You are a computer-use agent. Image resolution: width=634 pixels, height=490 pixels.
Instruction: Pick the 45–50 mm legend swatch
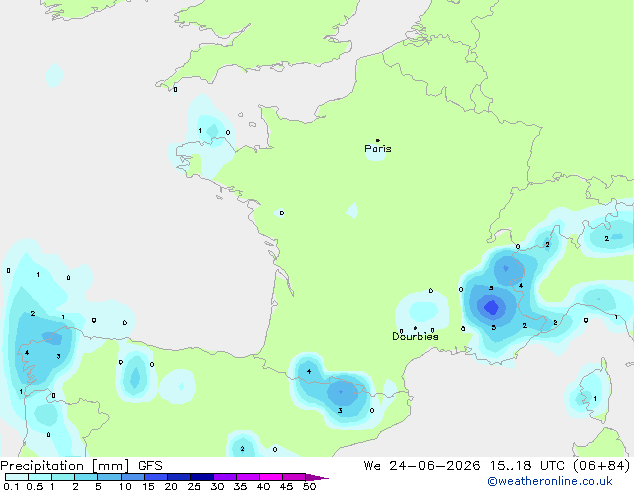pos(294,477)
